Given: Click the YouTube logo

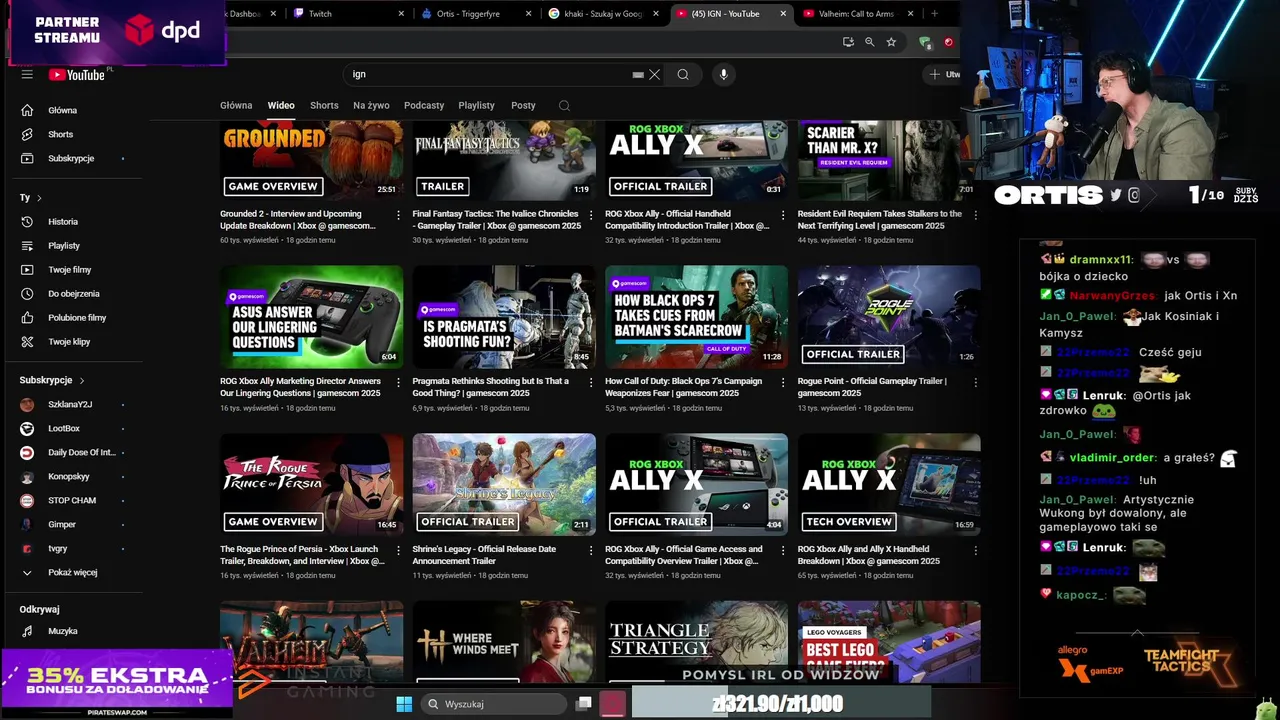Looking at the screenshot, I should (x=77, y=75).
